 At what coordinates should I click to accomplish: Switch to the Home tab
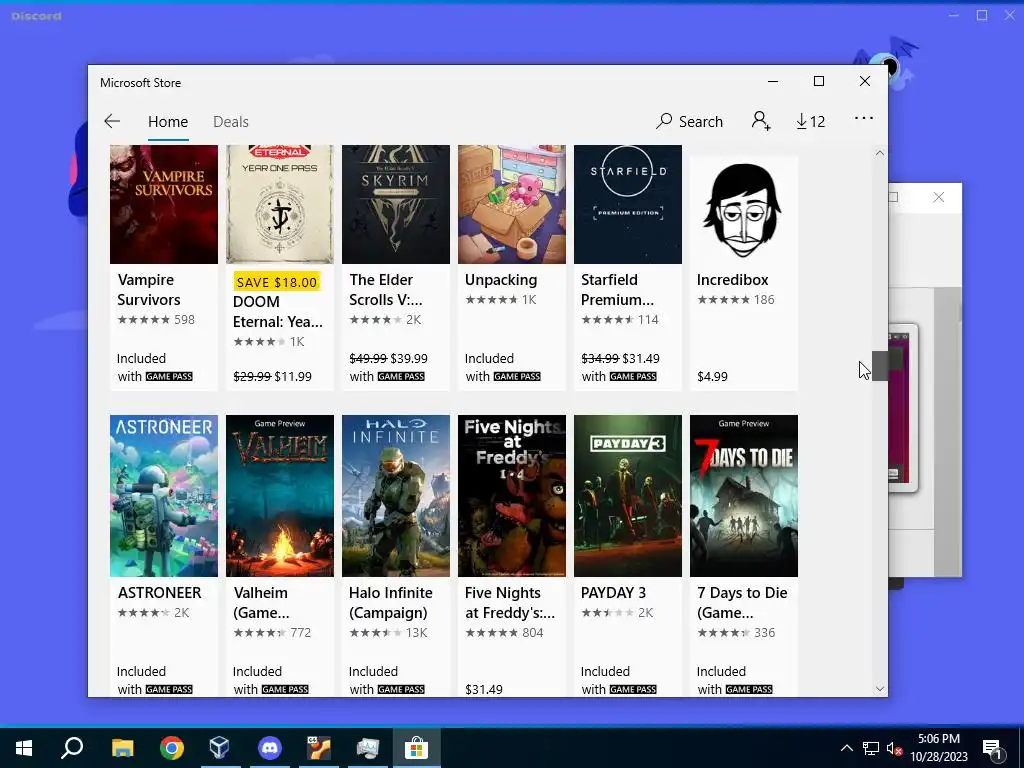tap(168, 121)
